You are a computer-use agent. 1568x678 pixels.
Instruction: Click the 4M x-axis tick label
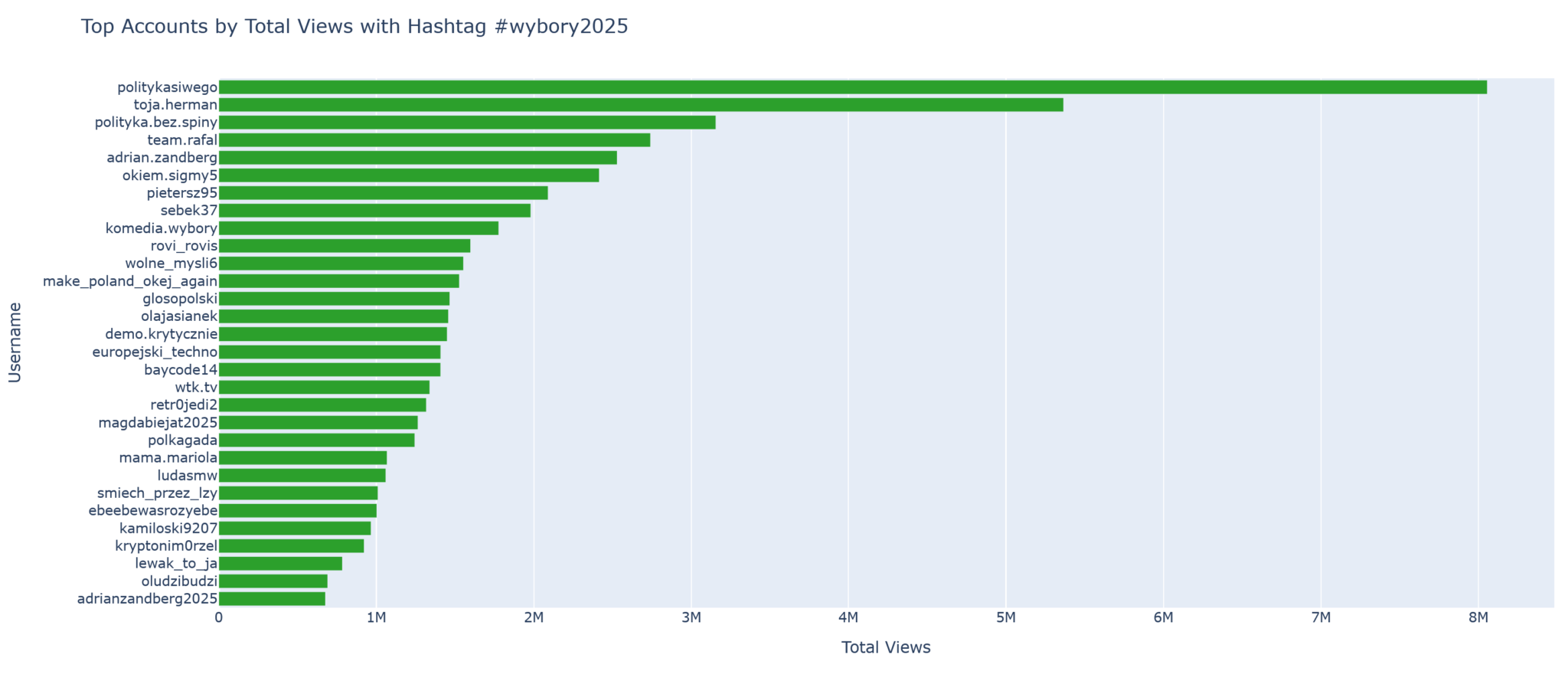coord(848,618)
